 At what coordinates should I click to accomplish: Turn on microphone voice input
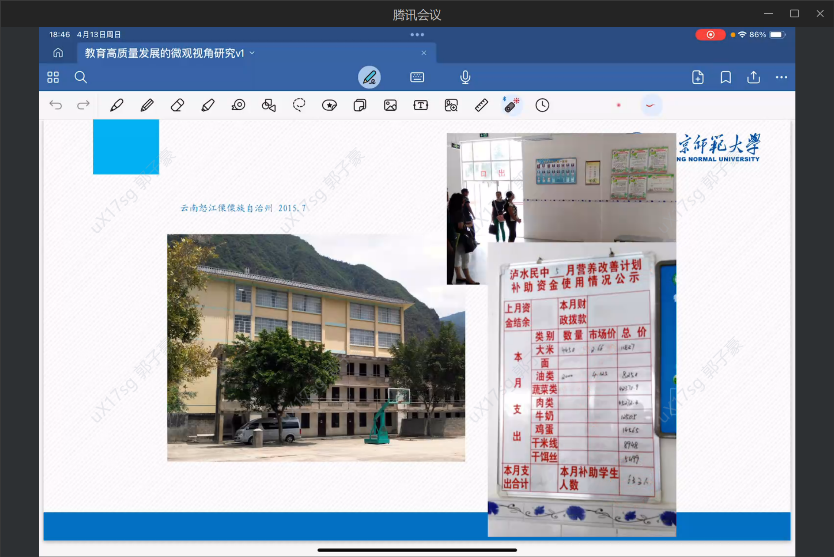click(465, 77)
